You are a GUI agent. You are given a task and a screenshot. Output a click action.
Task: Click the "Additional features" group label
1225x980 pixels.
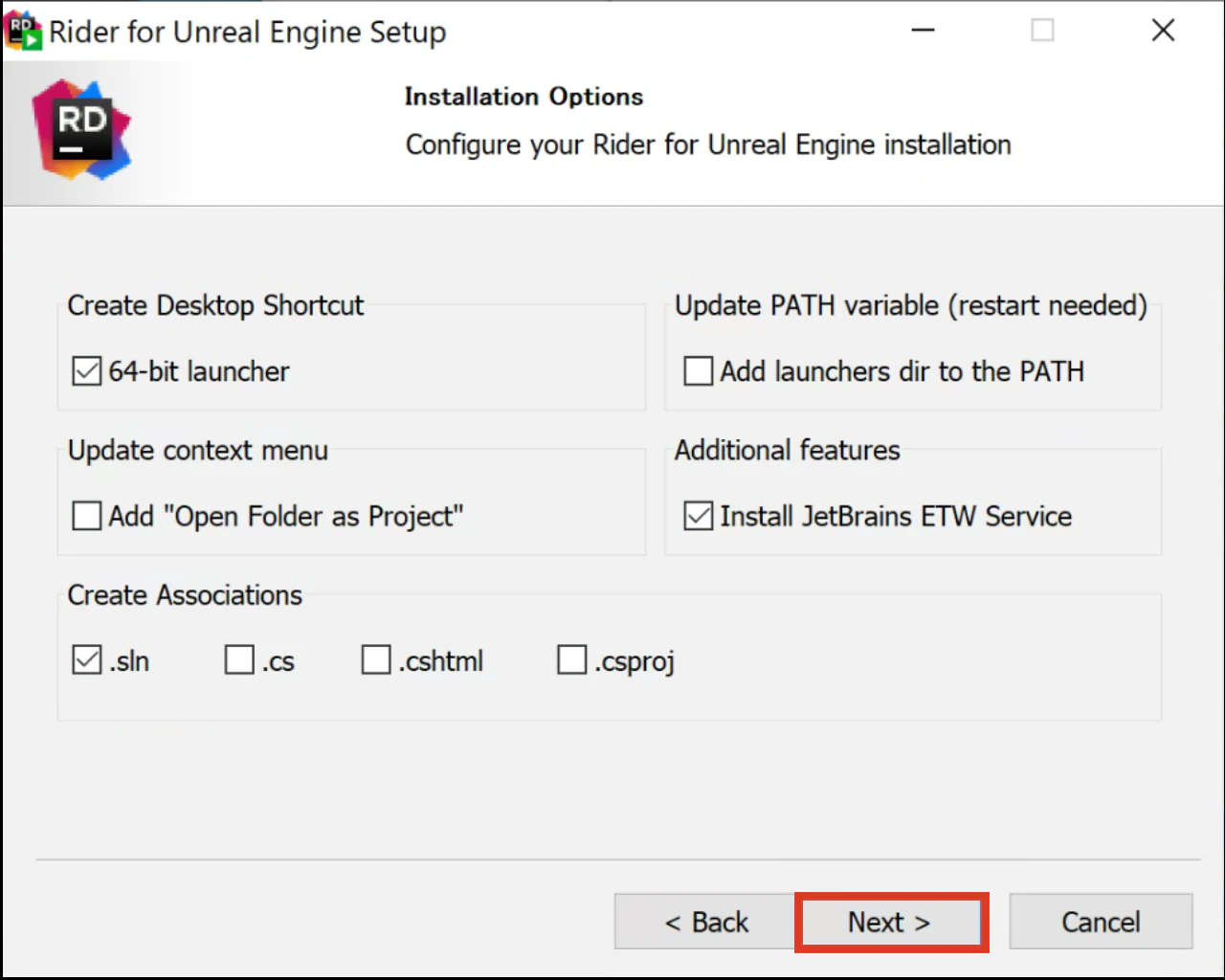[788, 451]
